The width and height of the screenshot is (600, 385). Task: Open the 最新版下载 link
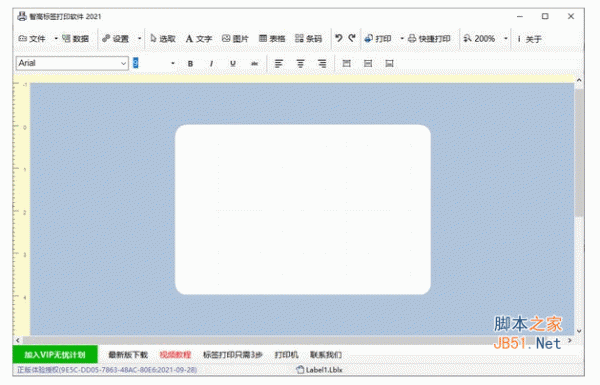coord(128,355)
